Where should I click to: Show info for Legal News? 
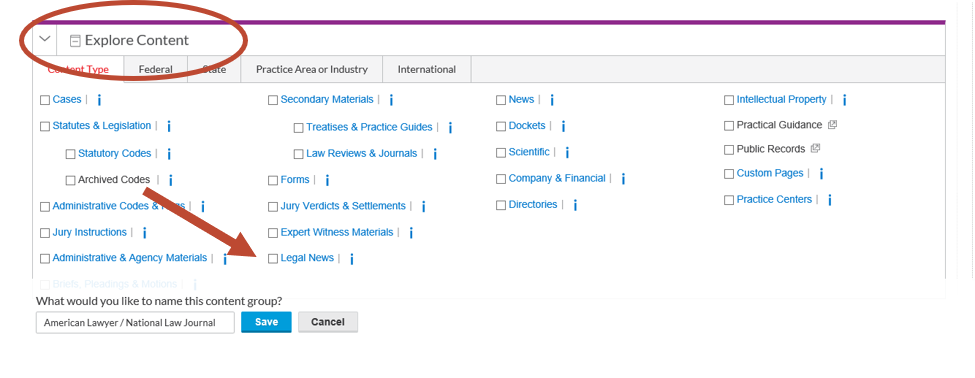coord(351,259)
